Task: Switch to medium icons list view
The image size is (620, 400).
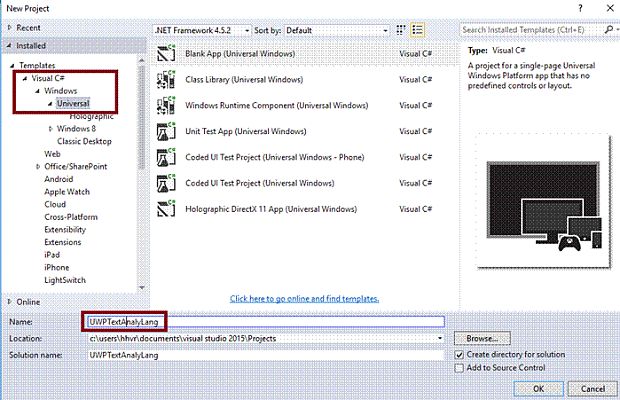Action: click(417, 30)
